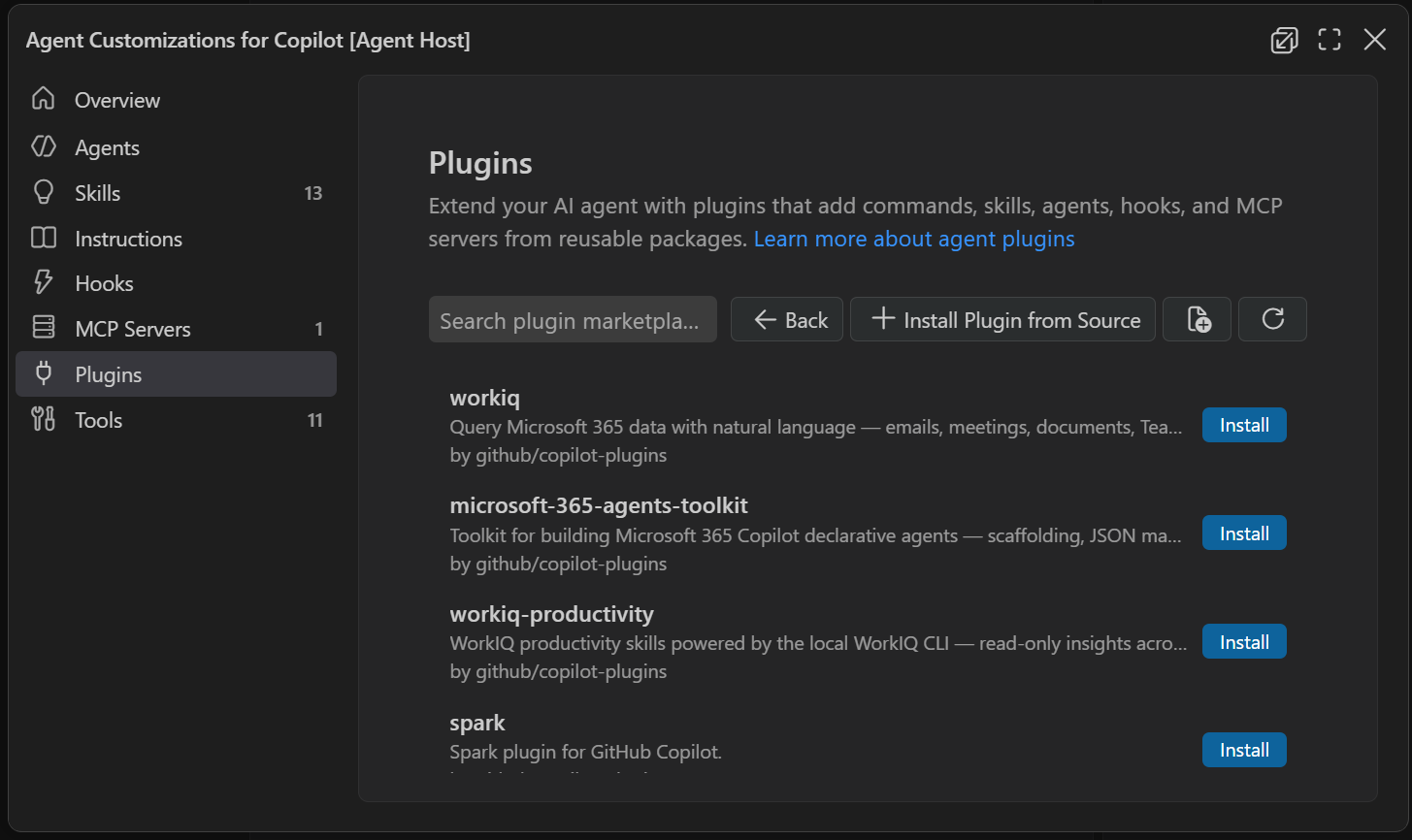Install the spark plugin
Image resolution: width=1412 pixels, height=840 pixels.
coord(1244,750)
